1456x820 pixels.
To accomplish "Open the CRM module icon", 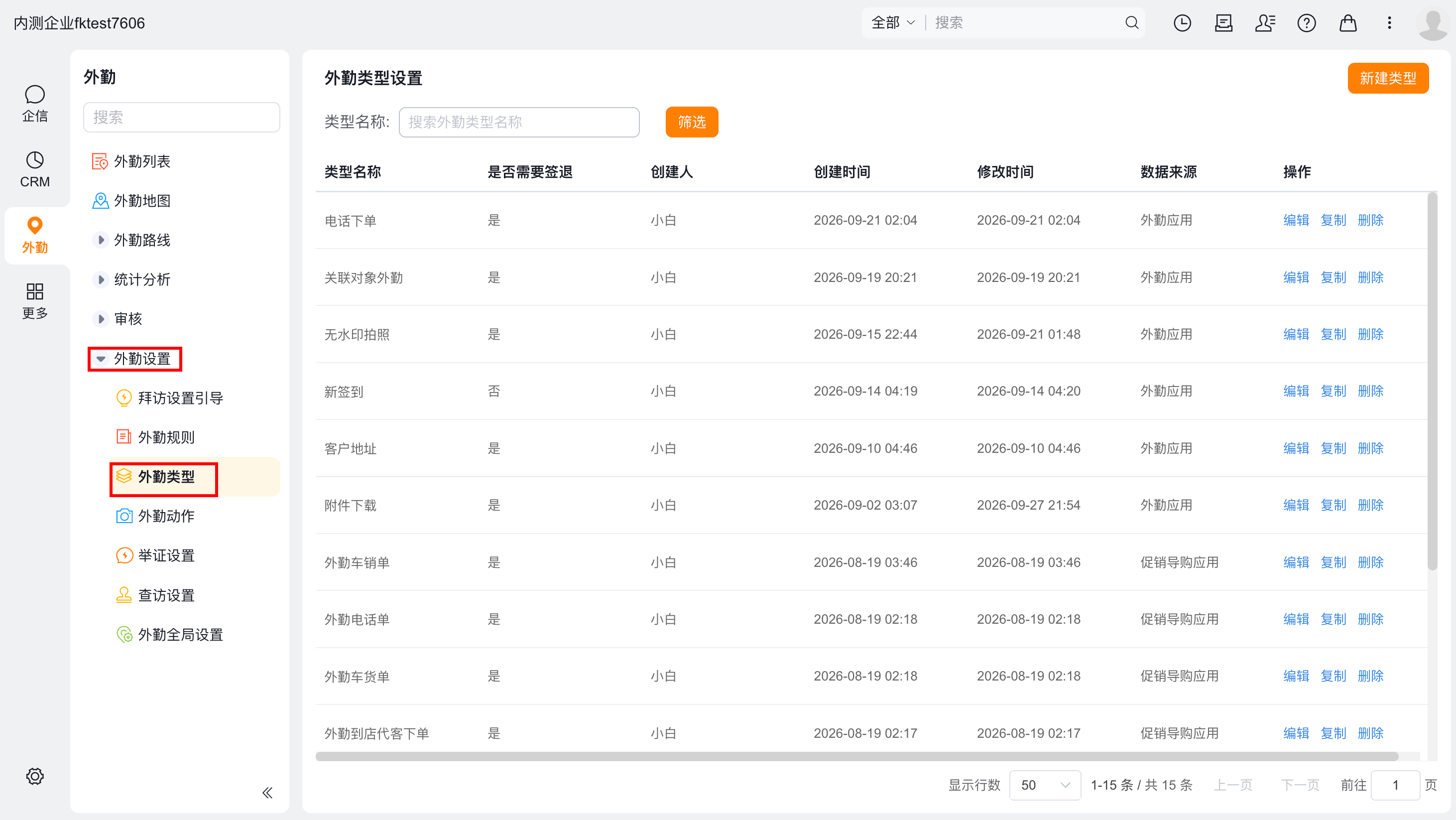I will (34, 170).
